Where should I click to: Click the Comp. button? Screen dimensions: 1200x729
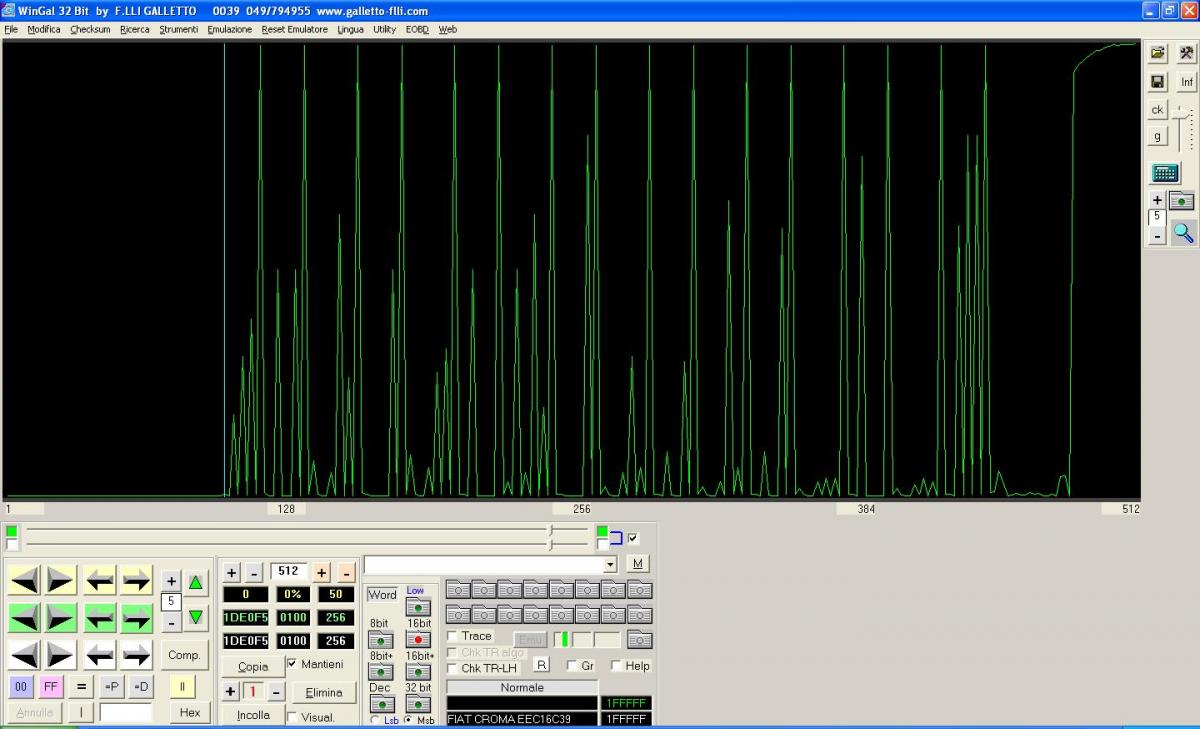(184, 655)
